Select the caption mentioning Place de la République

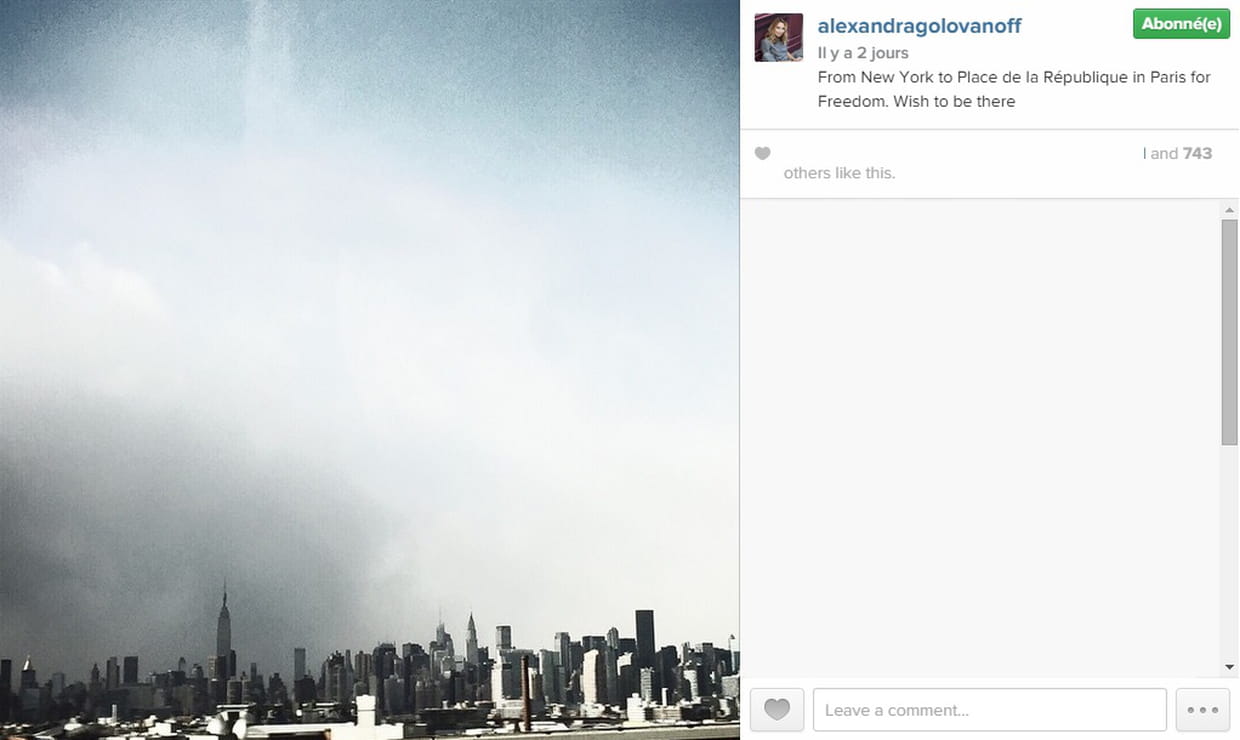[x=1014, y=89]
